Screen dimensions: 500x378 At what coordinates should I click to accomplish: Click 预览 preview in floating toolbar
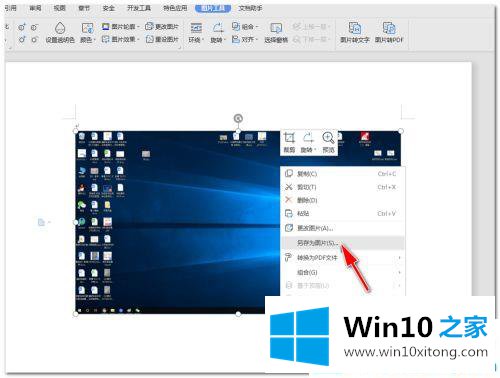coord(328,142)
